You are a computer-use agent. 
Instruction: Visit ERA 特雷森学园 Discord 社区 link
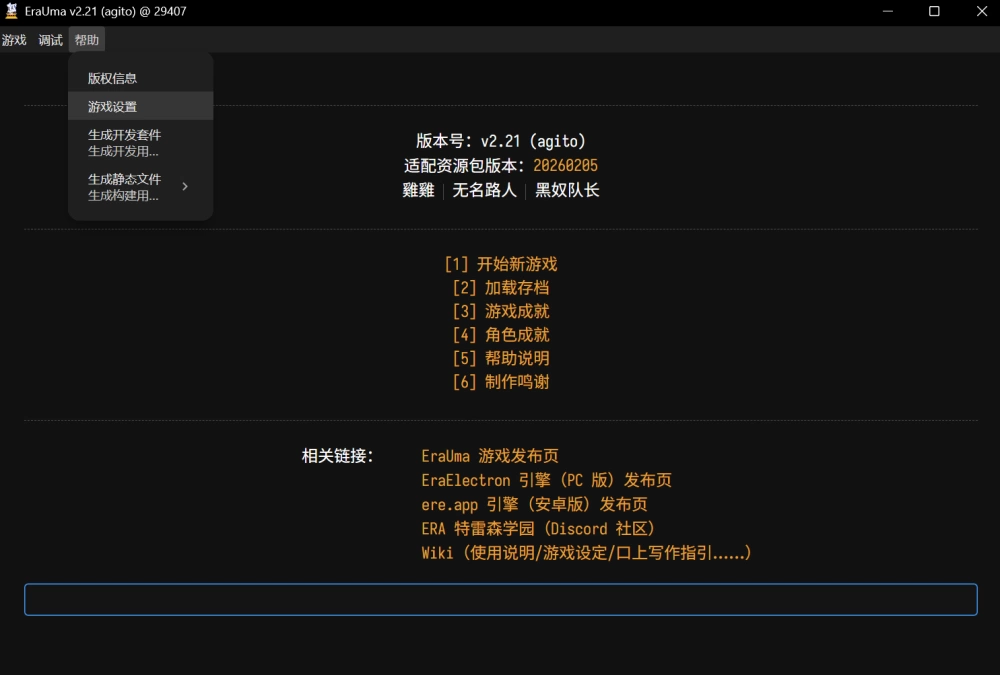(x=538, y=529)
